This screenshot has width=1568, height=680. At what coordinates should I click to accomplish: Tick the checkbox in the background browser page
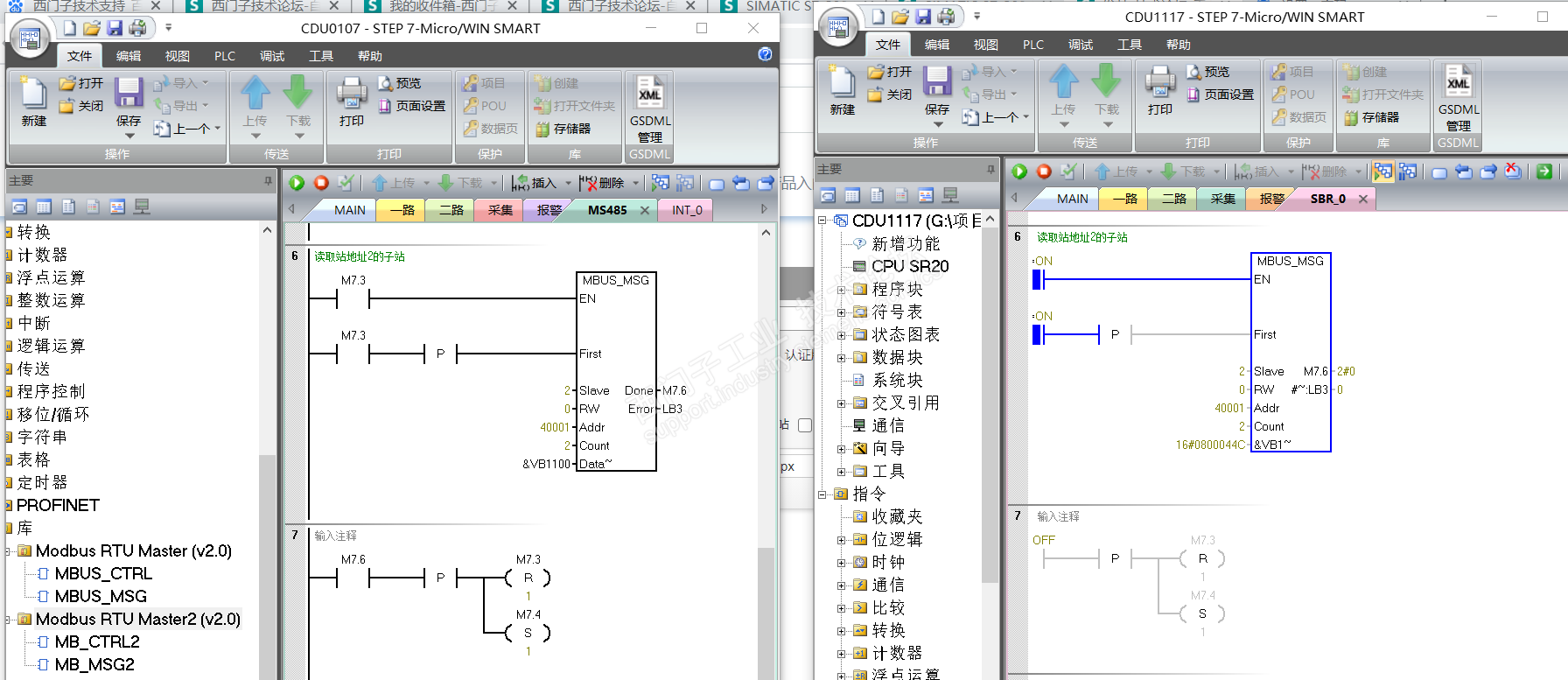805,425
